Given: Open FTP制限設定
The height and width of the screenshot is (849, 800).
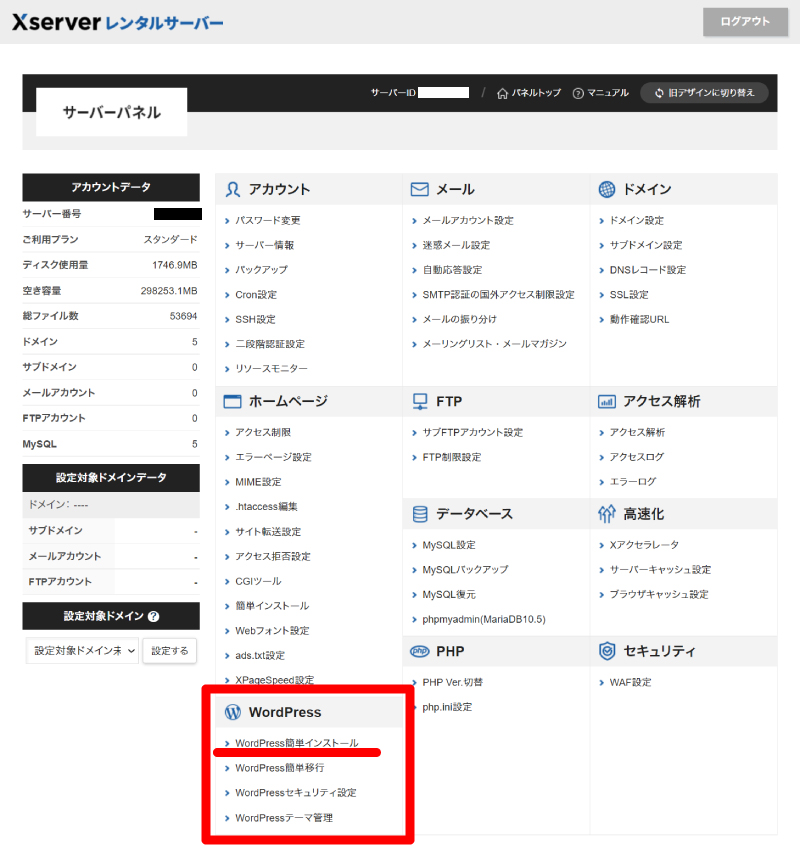Looking at the screenshot, I should click(x=452, y=458).
